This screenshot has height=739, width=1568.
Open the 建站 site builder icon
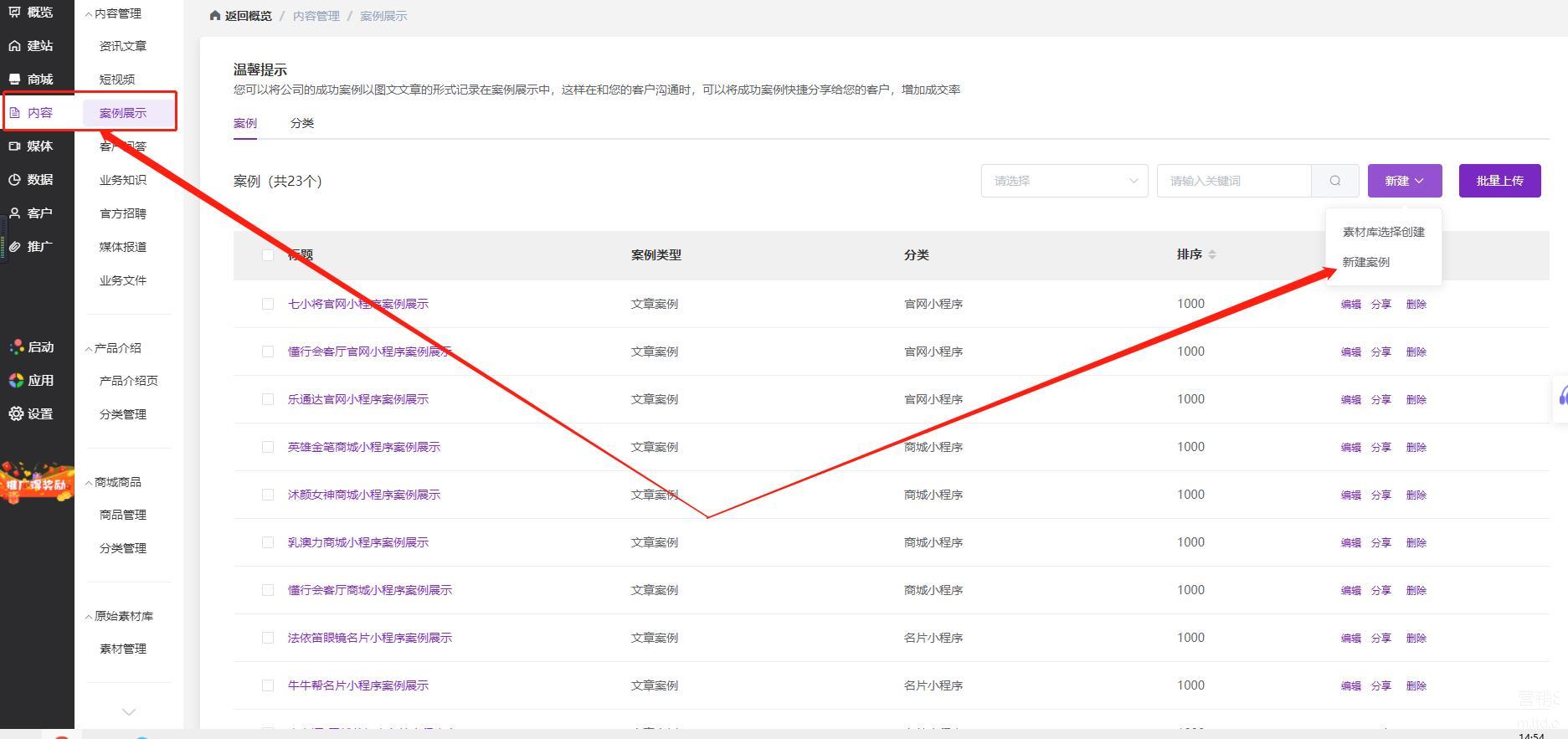pyautogui.click(x=15, y=46)
